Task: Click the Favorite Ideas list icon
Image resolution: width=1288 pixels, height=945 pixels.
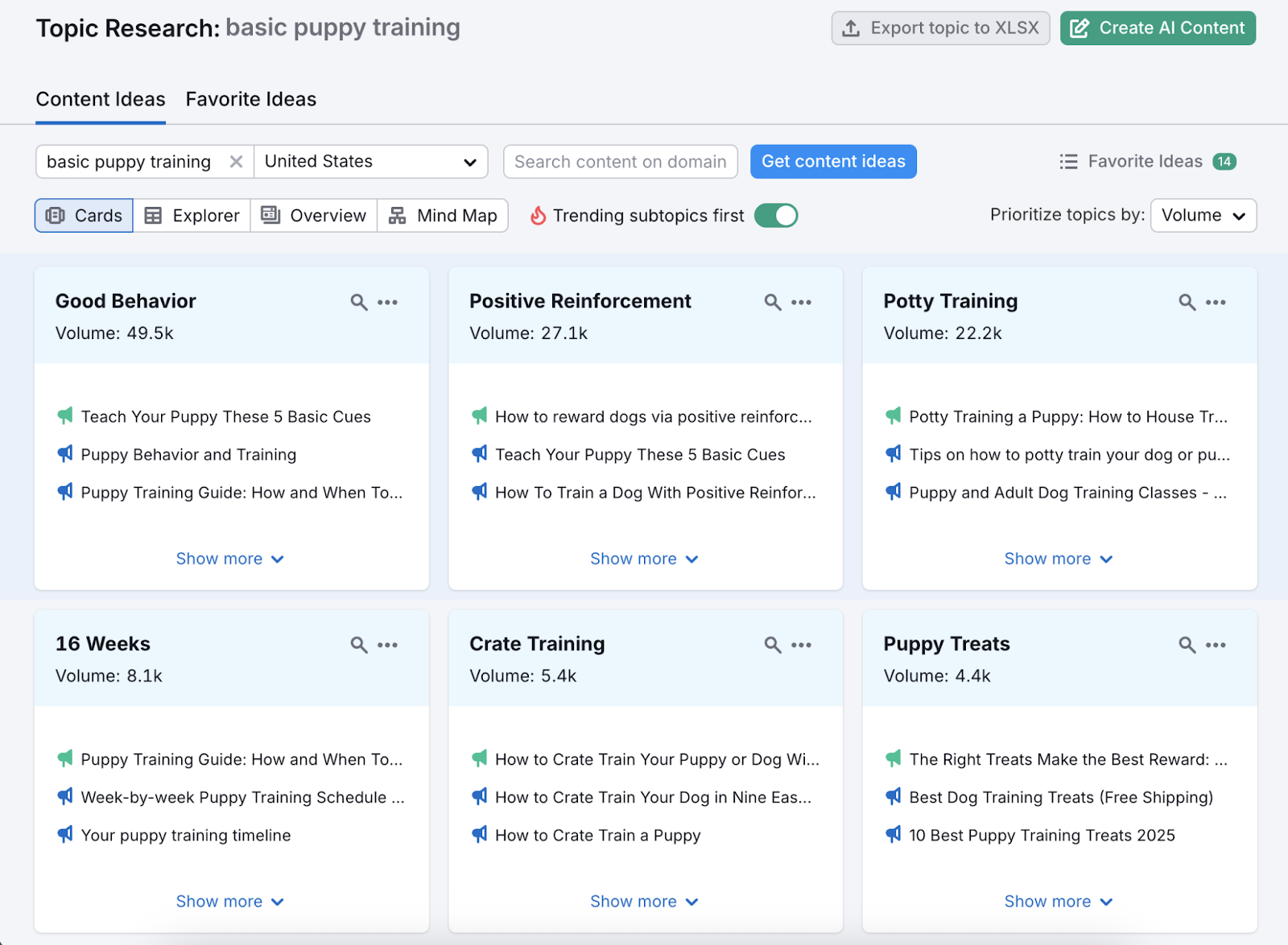Action: pyautogui.click(x=1067, y=161)
